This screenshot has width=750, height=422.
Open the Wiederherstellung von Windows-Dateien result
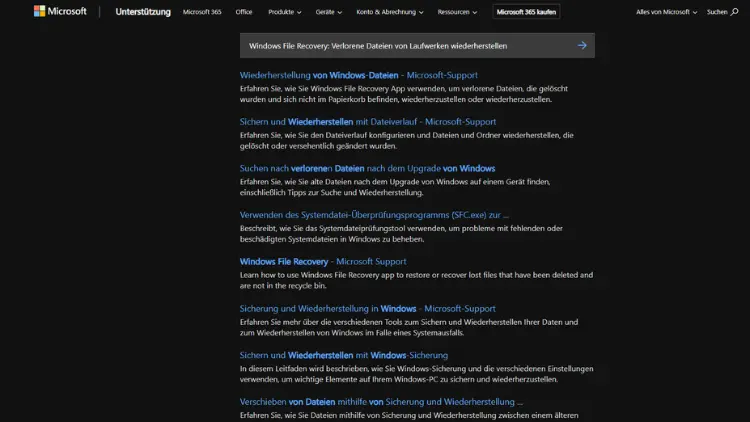(x=358, y=75)
